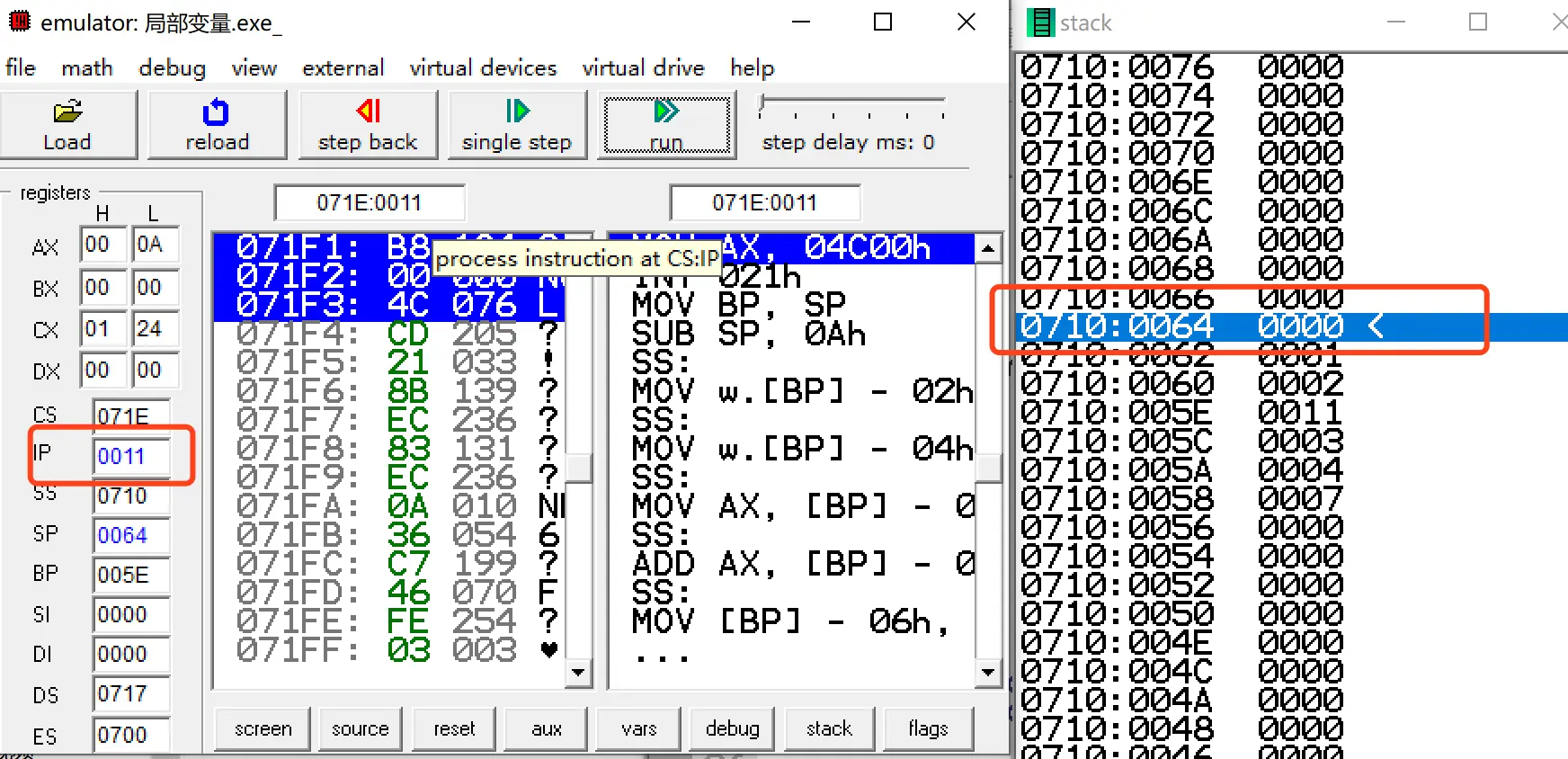Click the BP register field 005E

(x=130, y=575)
